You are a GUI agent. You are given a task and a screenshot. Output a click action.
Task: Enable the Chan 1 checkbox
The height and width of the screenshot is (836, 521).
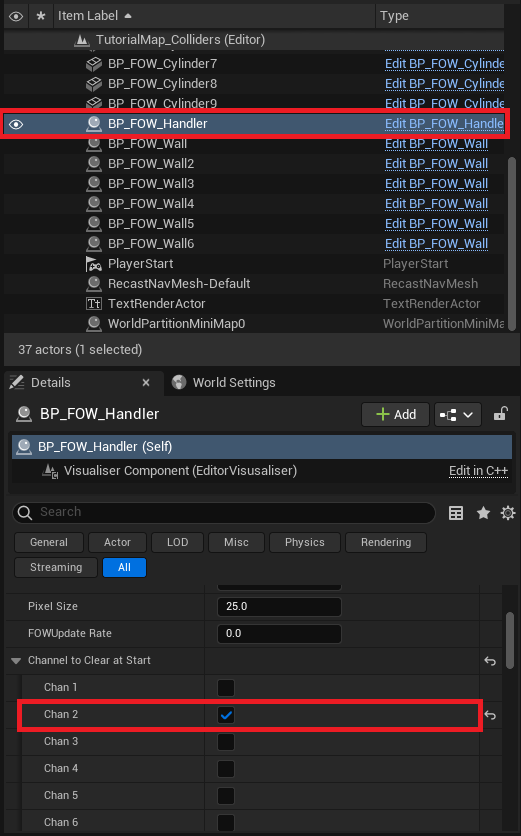(x=226, y=688)
